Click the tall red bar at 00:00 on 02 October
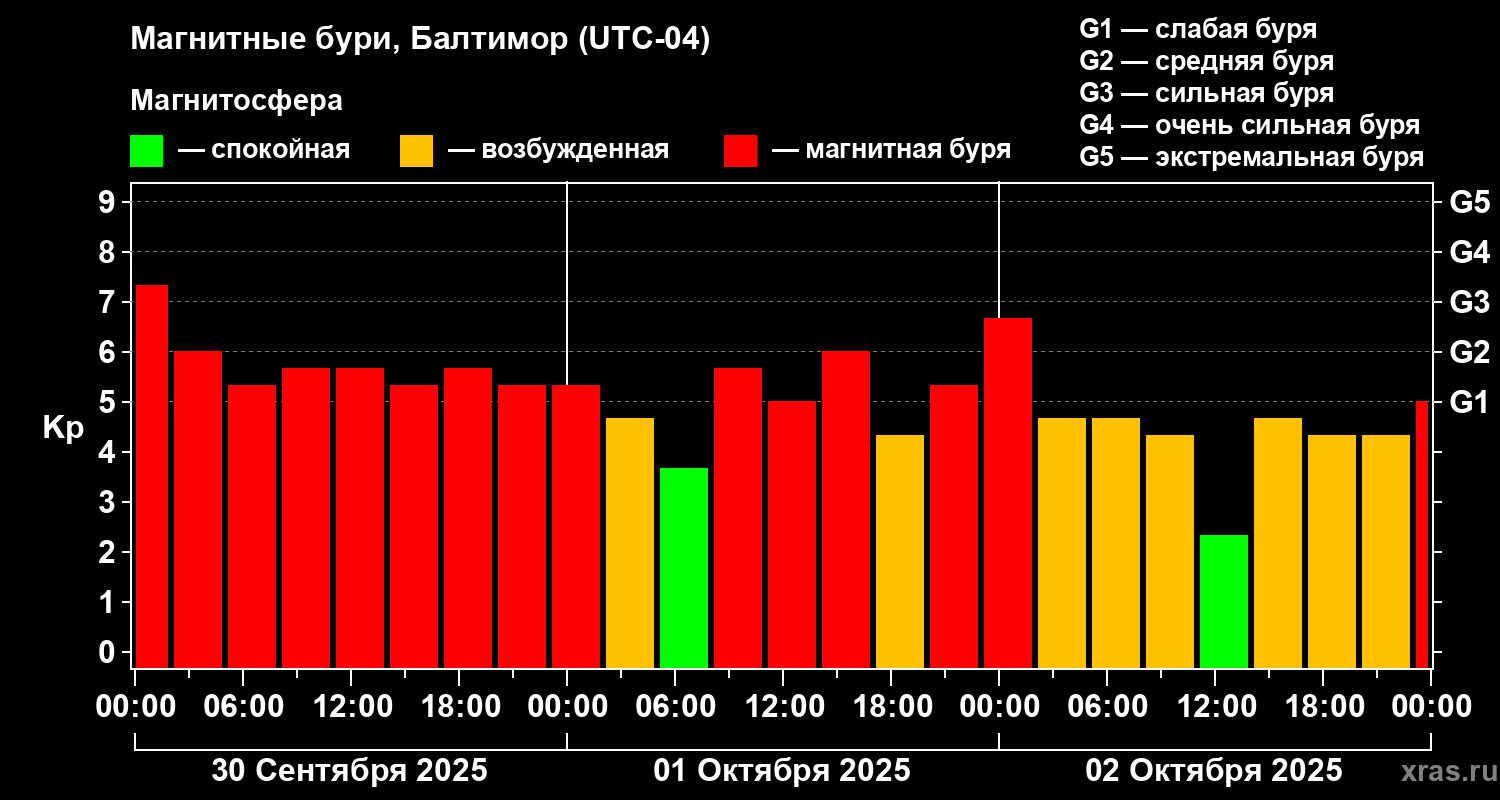 click(1008, 493)
